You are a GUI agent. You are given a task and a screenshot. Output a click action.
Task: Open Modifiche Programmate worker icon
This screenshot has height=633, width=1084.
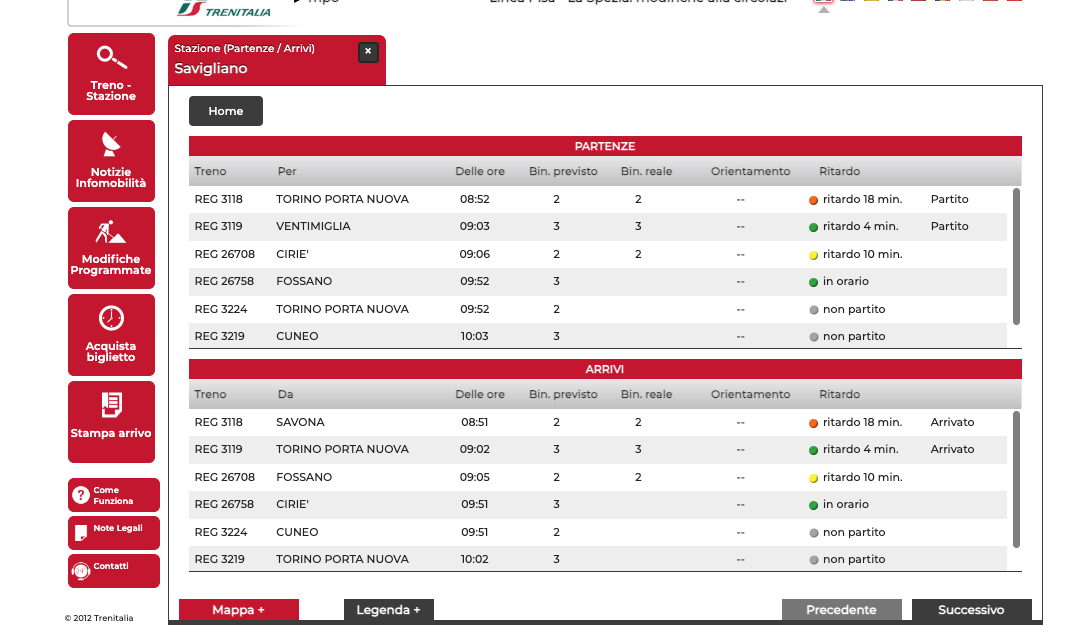pos(111,232)
